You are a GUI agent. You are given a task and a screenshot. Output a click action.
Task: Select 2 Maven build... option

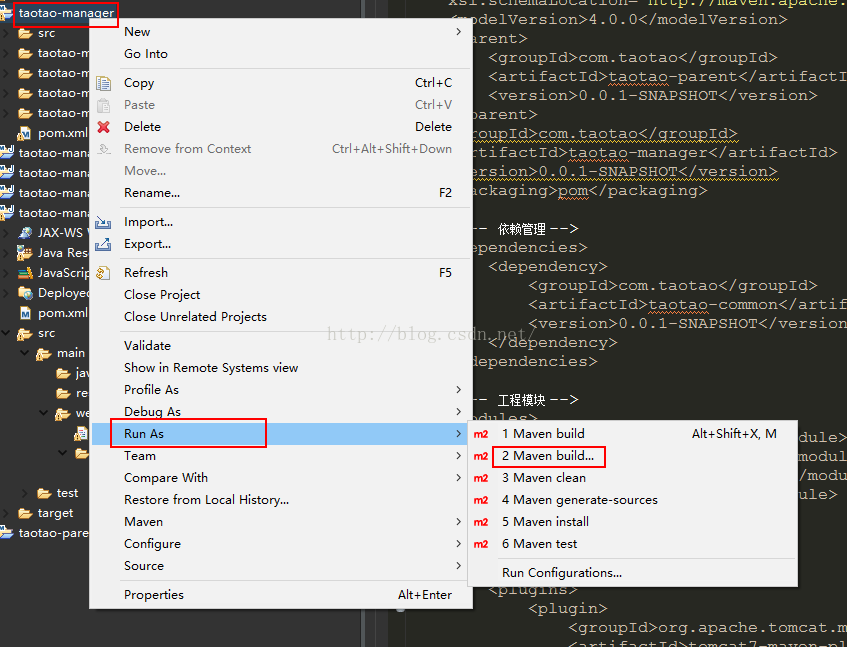pos(633,456)
